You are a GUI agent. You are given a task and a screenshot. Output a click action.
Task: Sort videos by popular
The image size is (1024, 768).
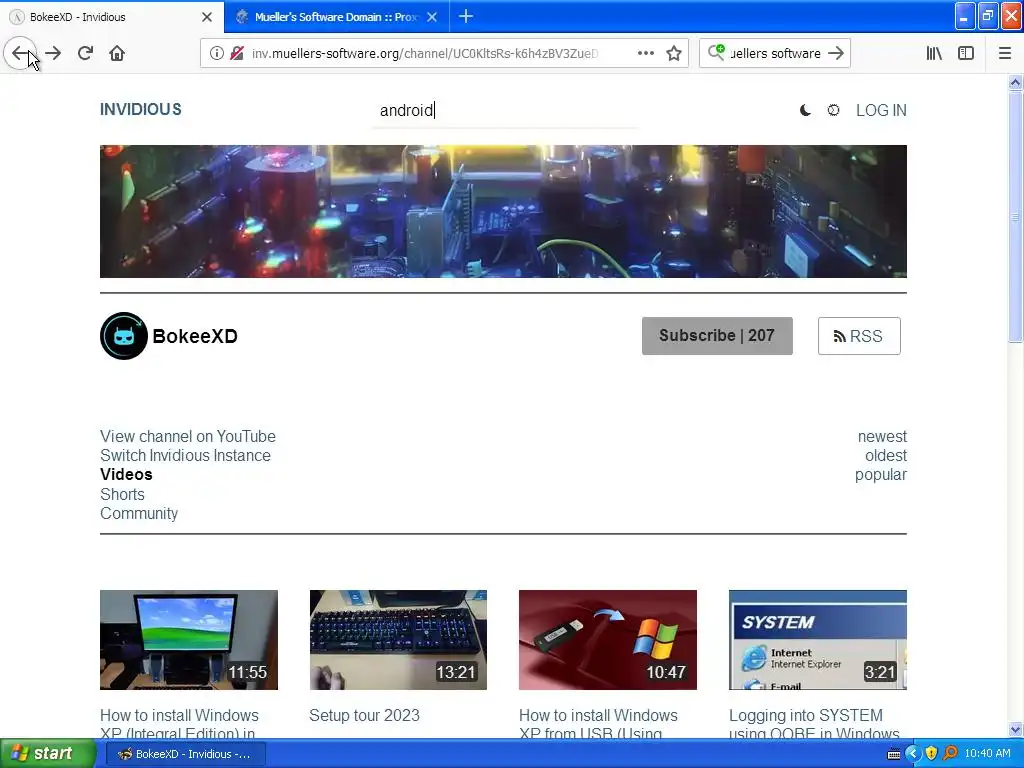pyautogui.click(x=880, y=475)
